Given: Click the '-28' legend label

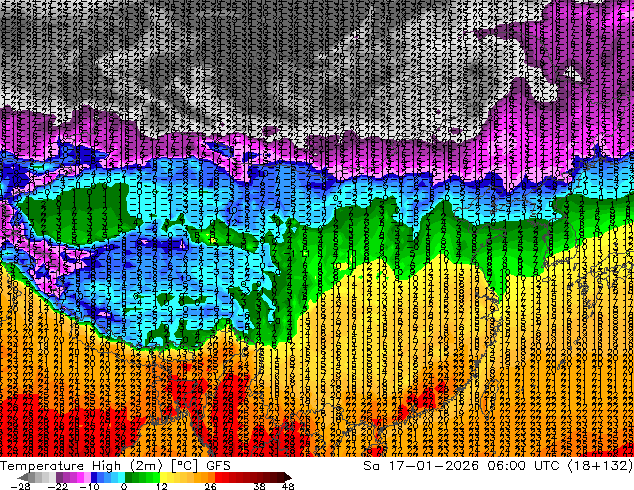Looking at the screenshot, I should 20,486.
